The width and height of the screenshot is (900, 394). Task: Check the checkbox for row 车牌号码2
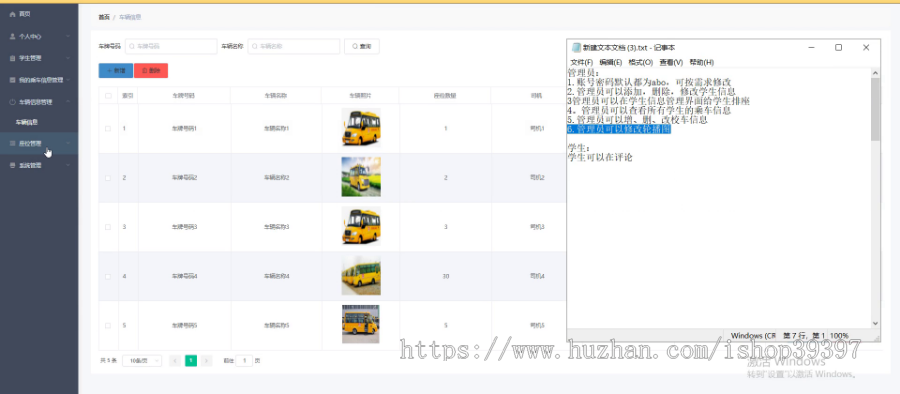pyautogui.click(x=108, y=178)
